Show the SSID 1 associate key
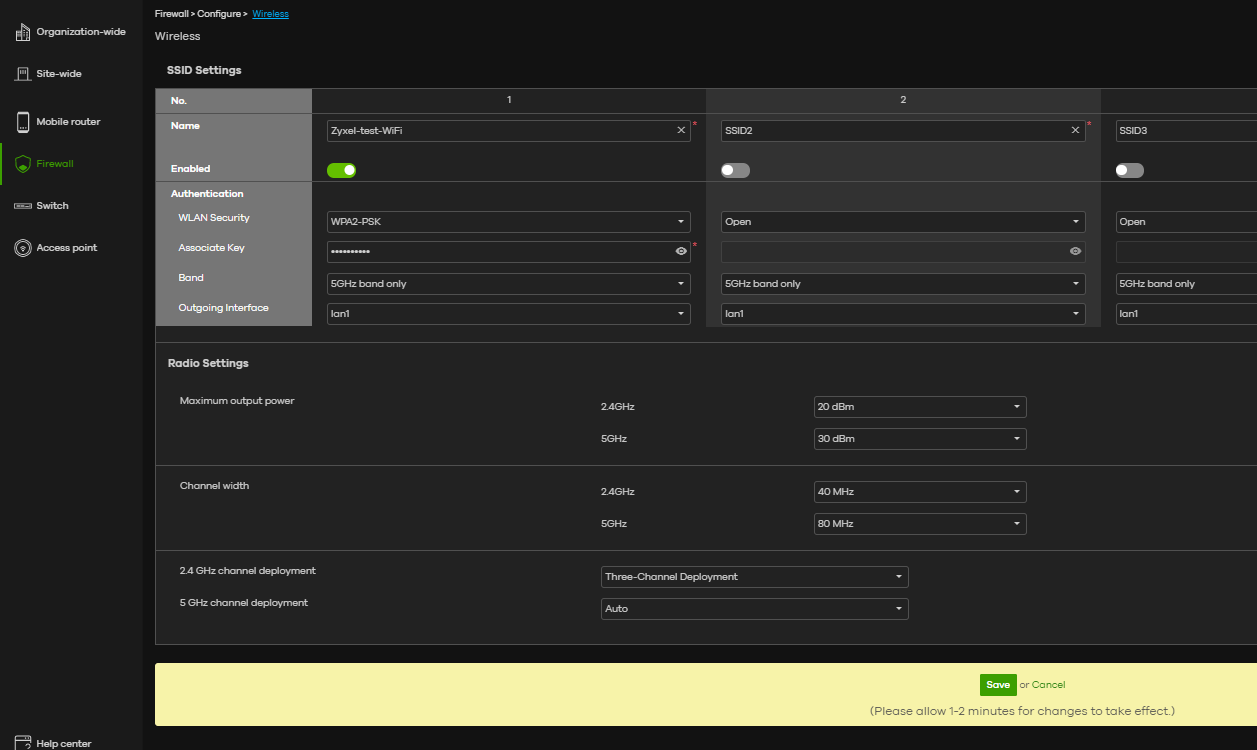 coord(681,252)
